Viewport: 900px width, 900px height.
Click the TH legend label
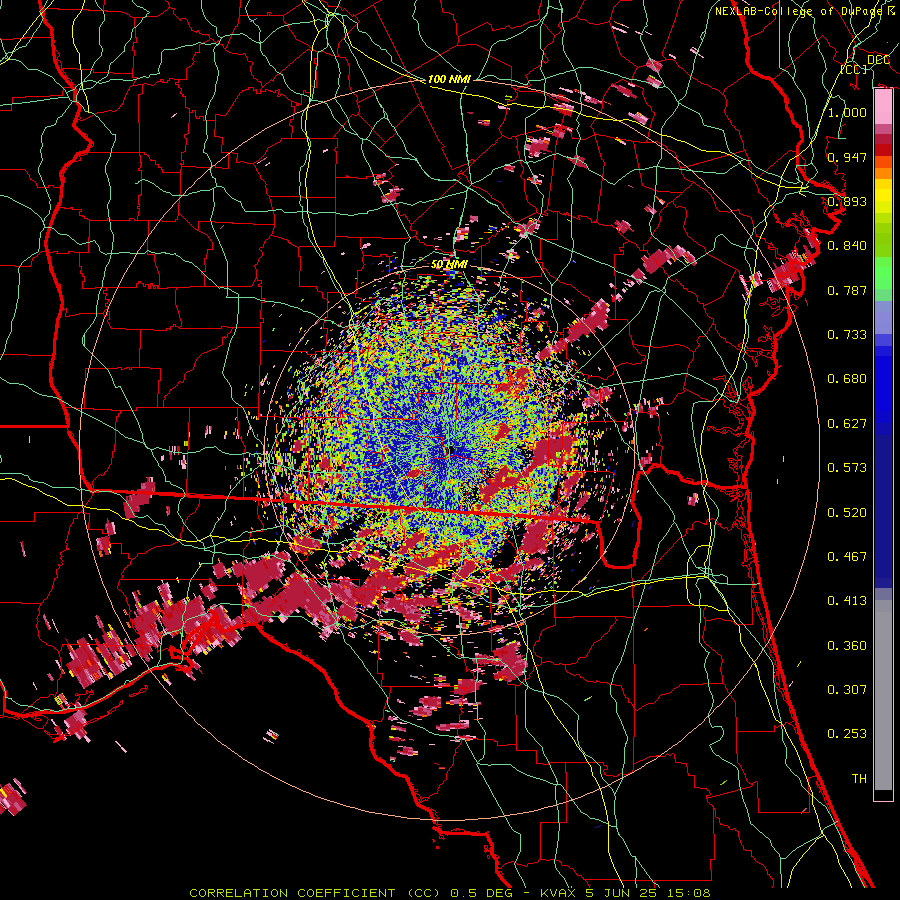859,779
